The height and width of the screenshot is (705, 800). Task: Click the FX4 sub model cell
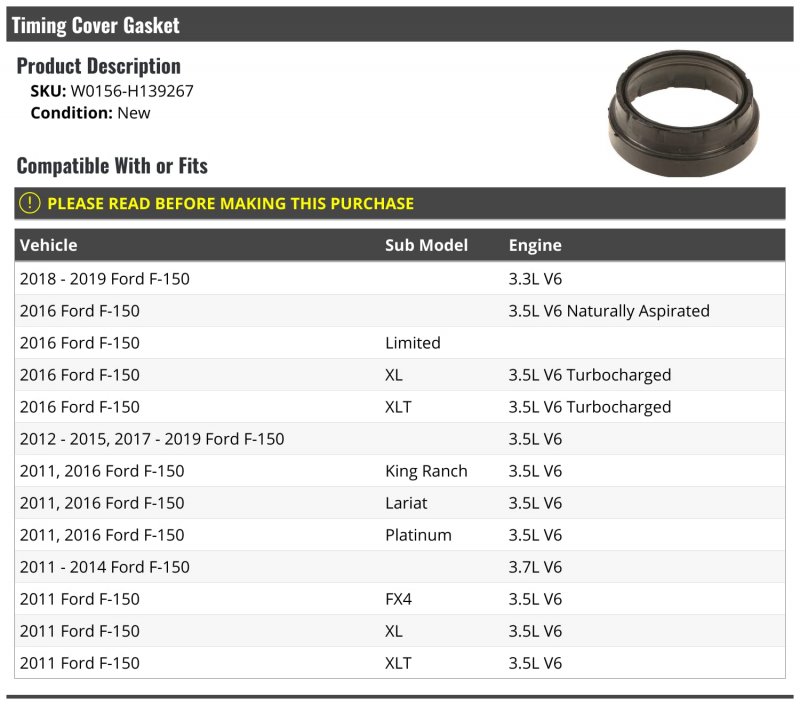[398, 599]
